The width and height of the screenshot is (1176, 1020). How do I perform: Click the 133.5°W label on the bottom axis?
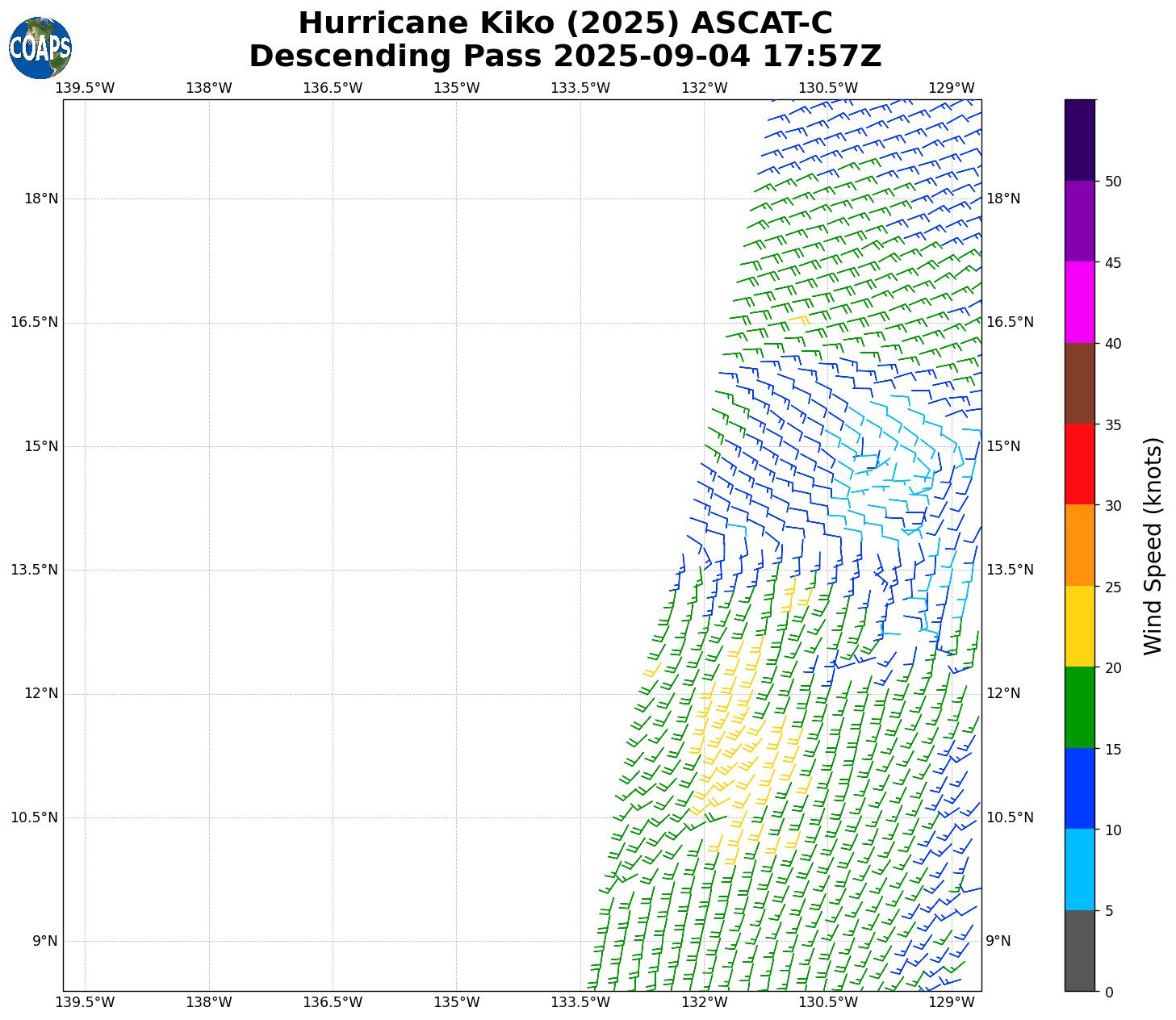click(x=580, y=1002)
